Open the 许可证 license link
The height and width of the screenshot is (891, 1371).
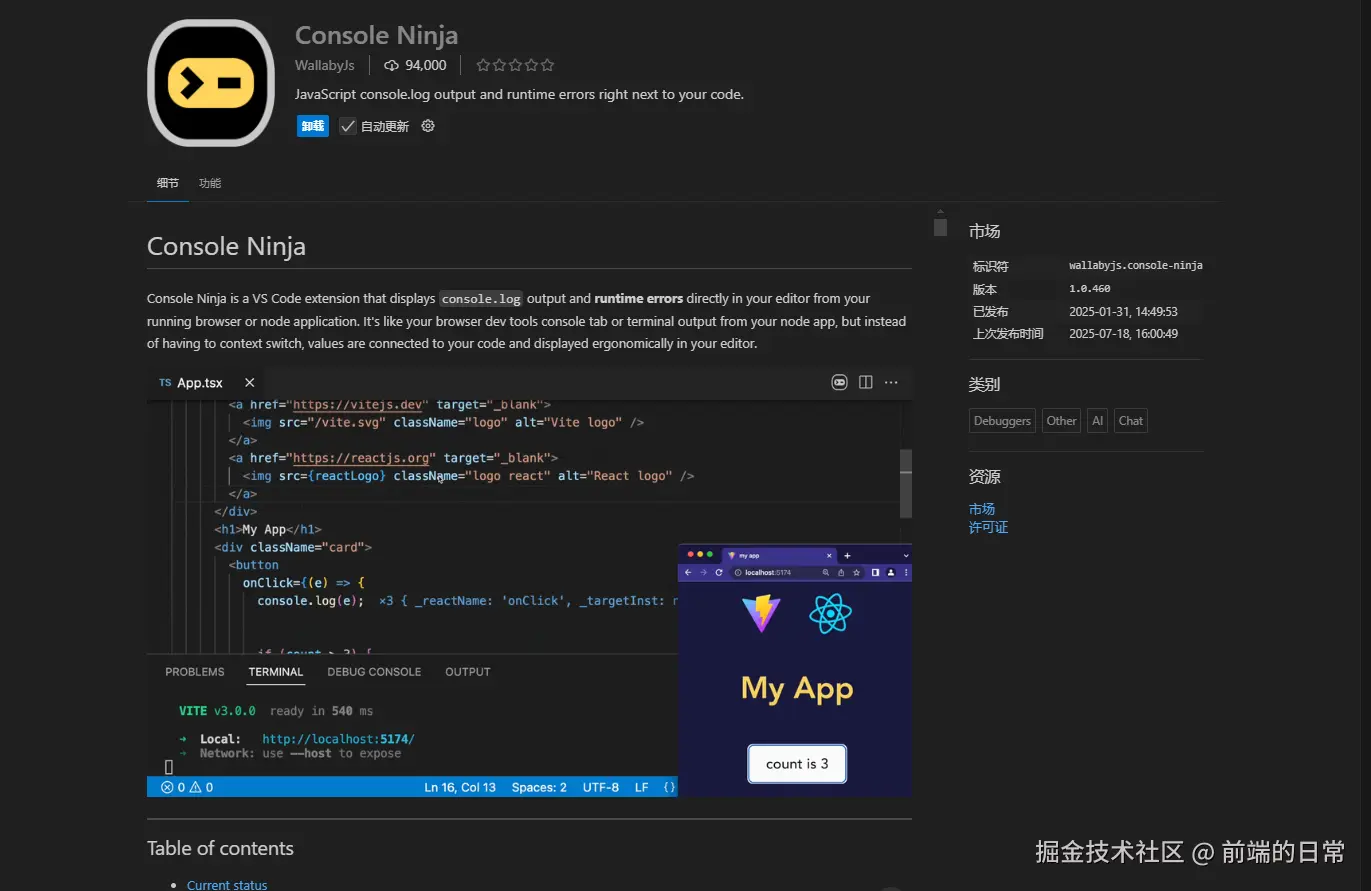point(989,527)
